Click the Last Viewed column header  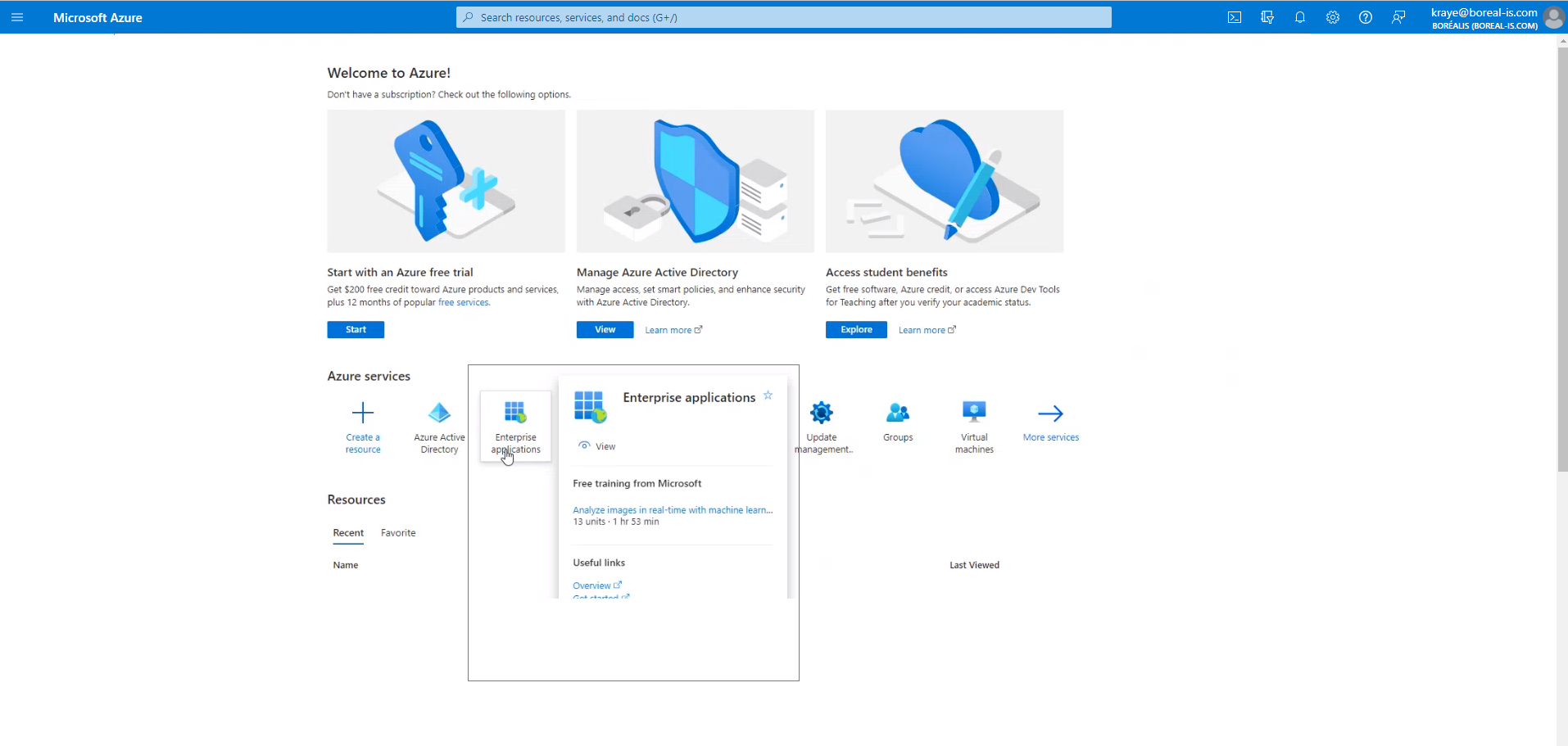tap(974, 565)
